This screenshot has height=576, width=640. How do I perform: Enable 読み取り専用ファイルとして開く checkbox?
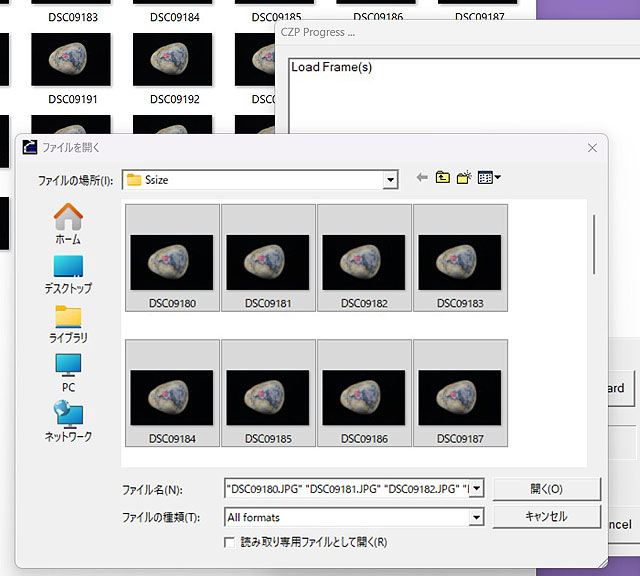pos(231,542)
